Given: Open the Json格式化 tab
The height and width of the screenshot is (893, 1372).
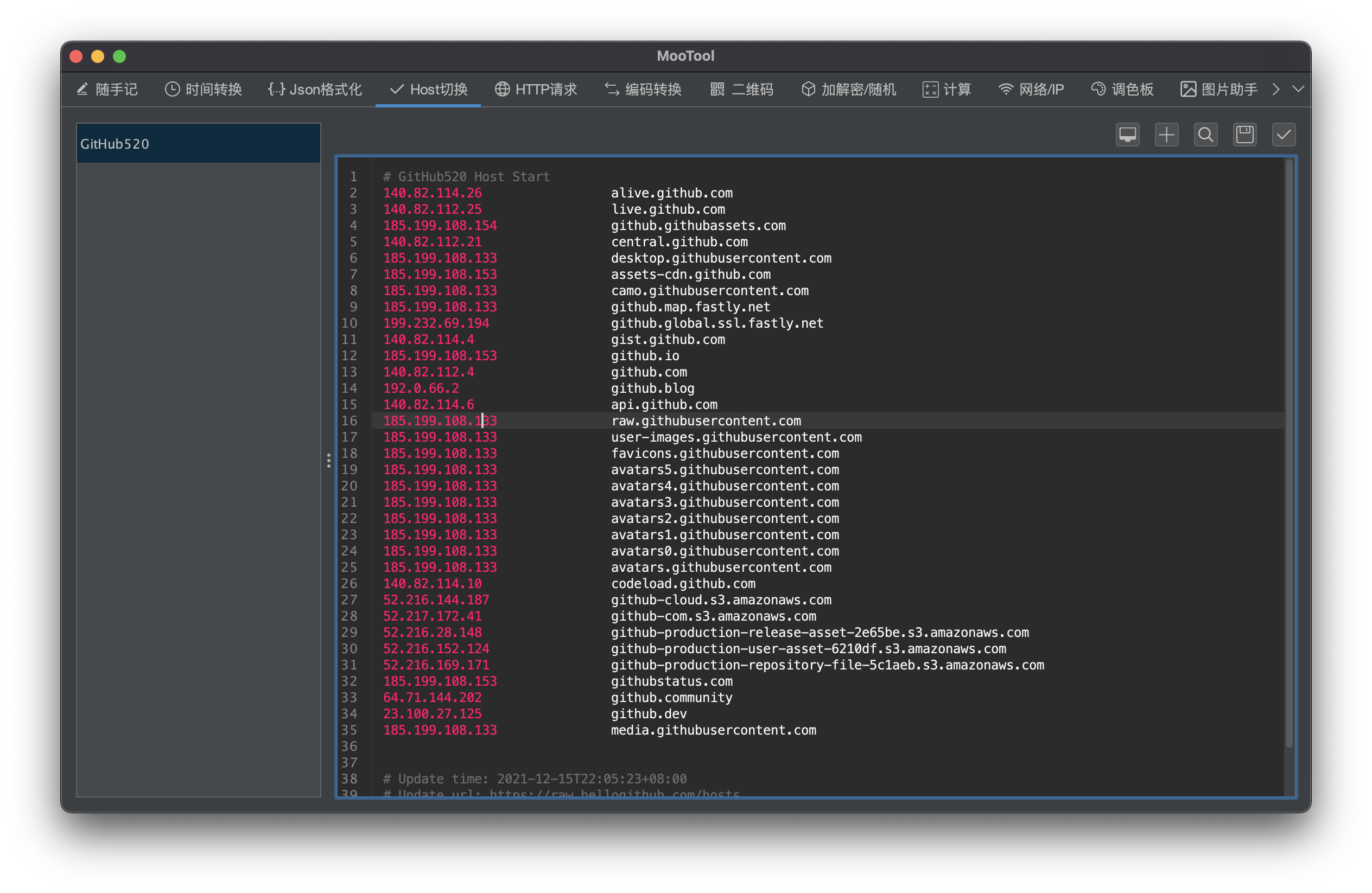Looking at the screenshot, I should [315, 90].
